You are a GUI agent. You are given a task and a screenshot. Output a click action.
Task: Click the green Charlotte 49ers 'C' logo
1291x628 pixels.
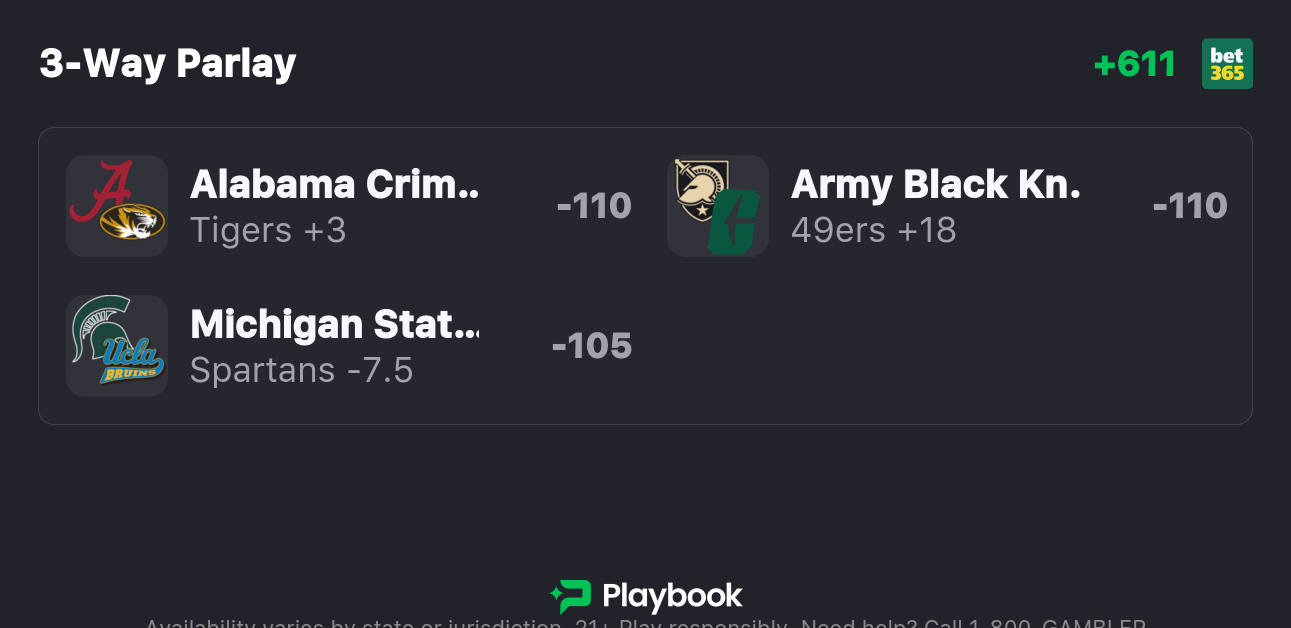[735, 221]
